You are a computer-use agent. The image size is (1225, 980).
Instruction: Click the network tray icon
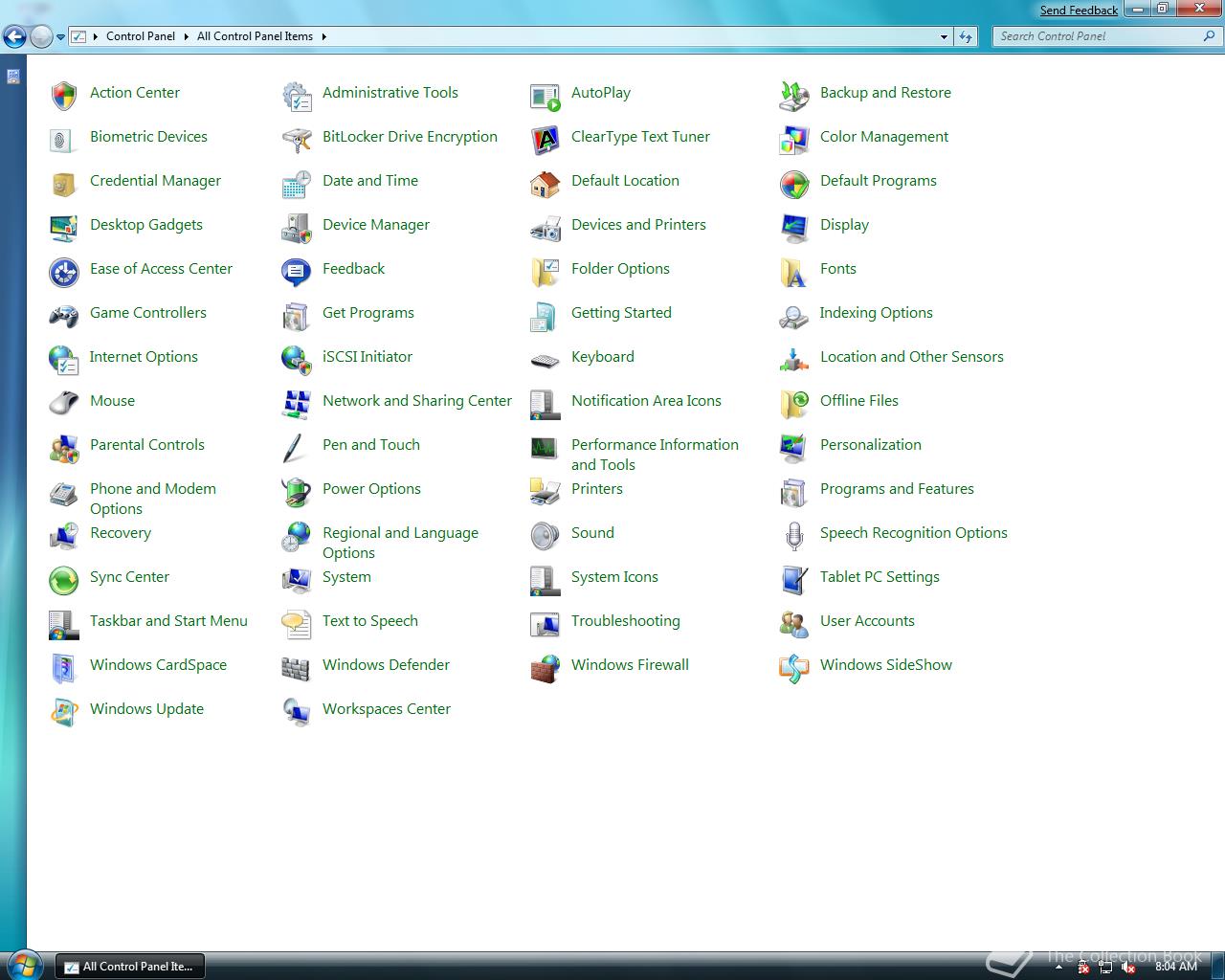point(1105,968)
